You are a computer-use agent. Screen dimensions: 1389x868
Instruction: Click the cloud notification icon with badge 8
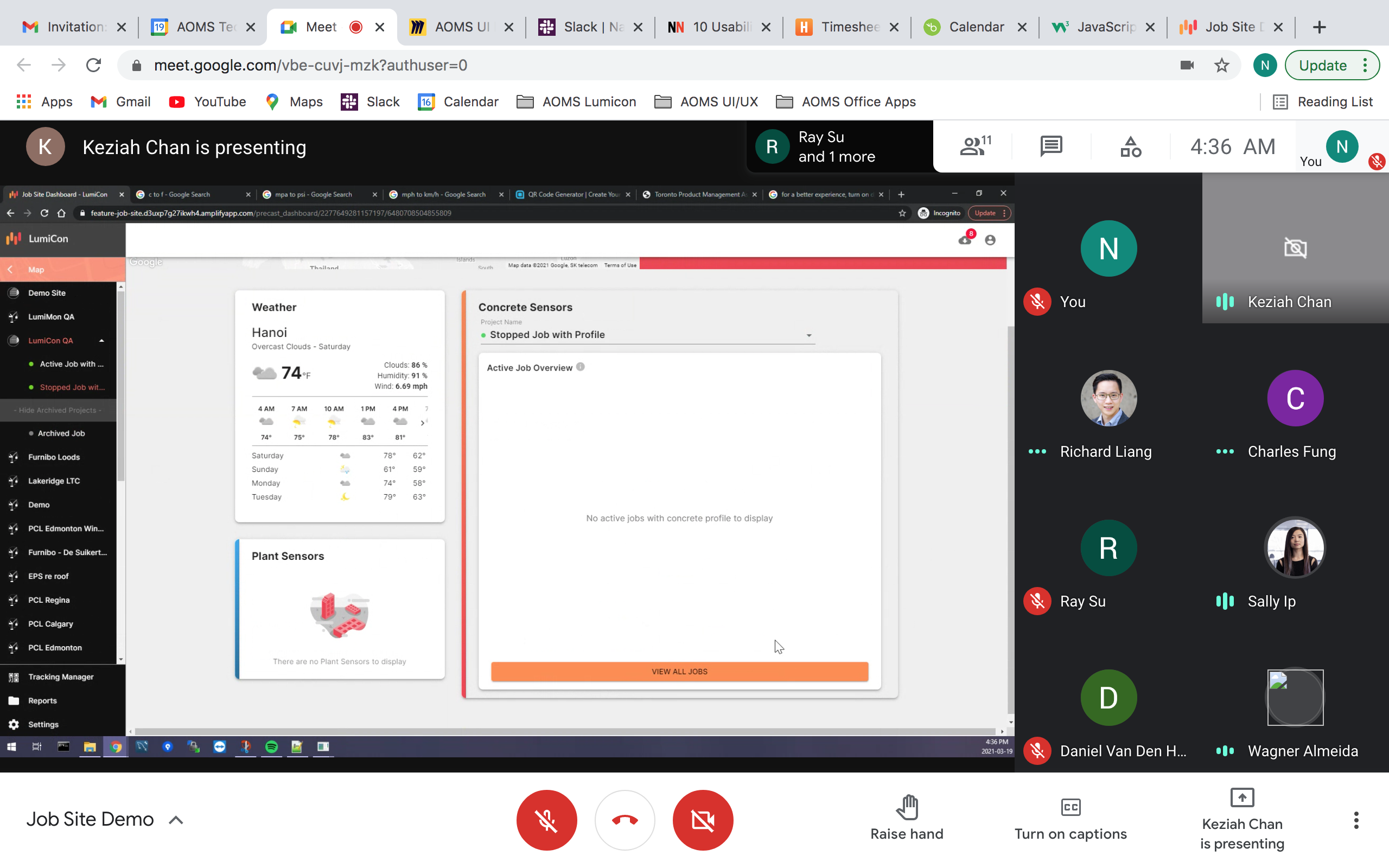[x=966, y=238]
